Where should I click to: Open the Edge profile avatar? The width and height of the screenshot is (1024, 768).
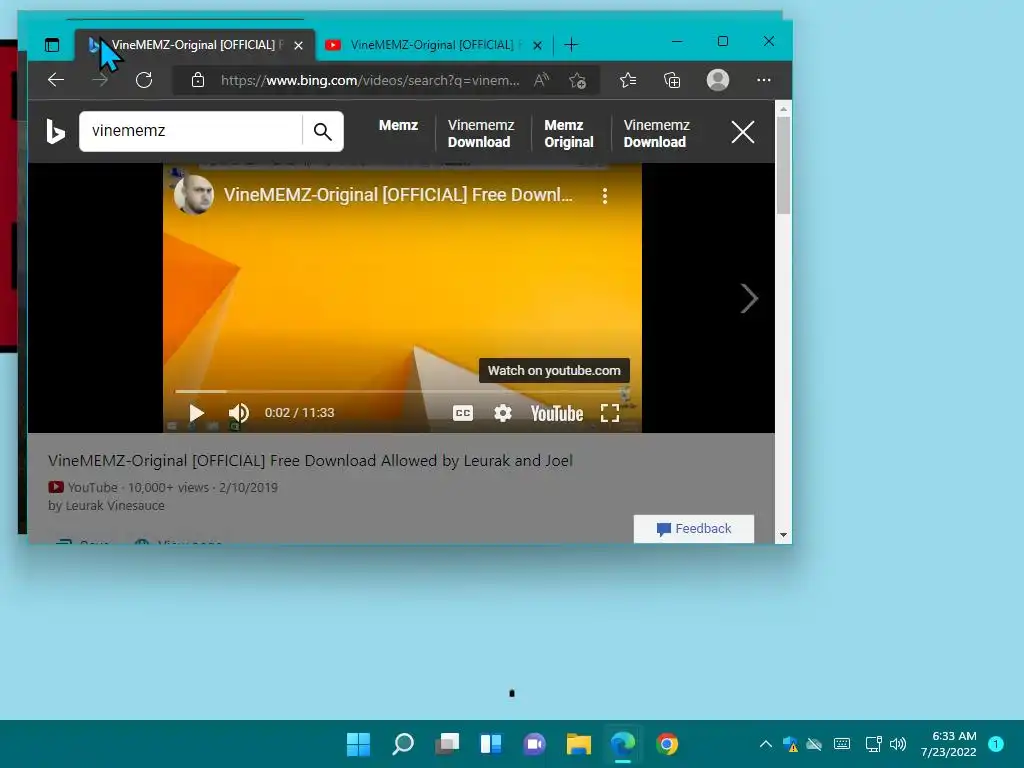point(718,80)
